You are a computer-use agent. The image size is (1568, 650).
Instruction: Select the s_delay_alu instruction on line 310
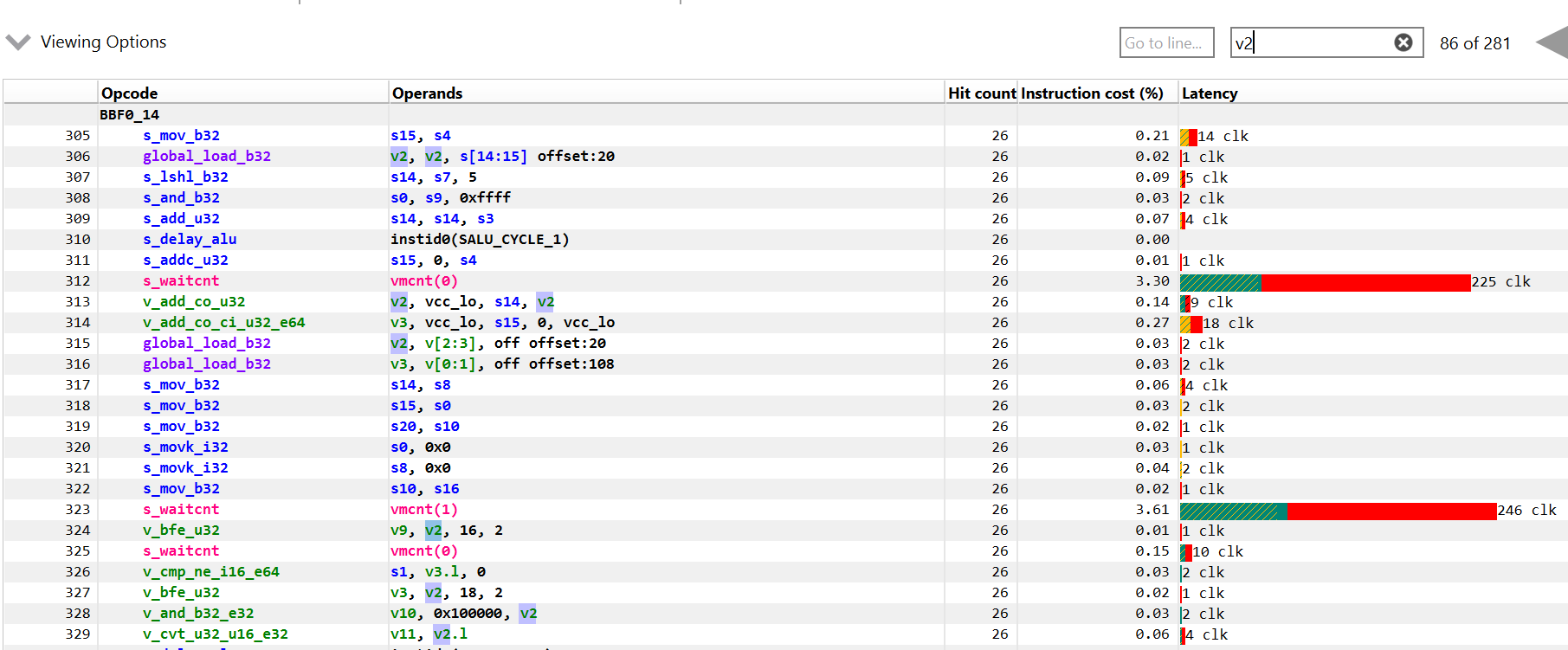tap(189, 239)
